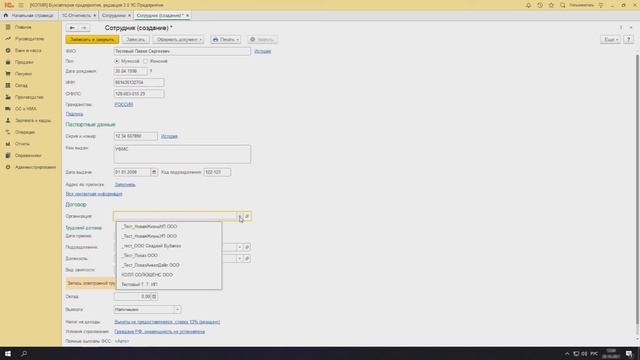Open Руководителю section in sidebar
The width and height of the screenshot is (640, 360).
tap(29, 39)
